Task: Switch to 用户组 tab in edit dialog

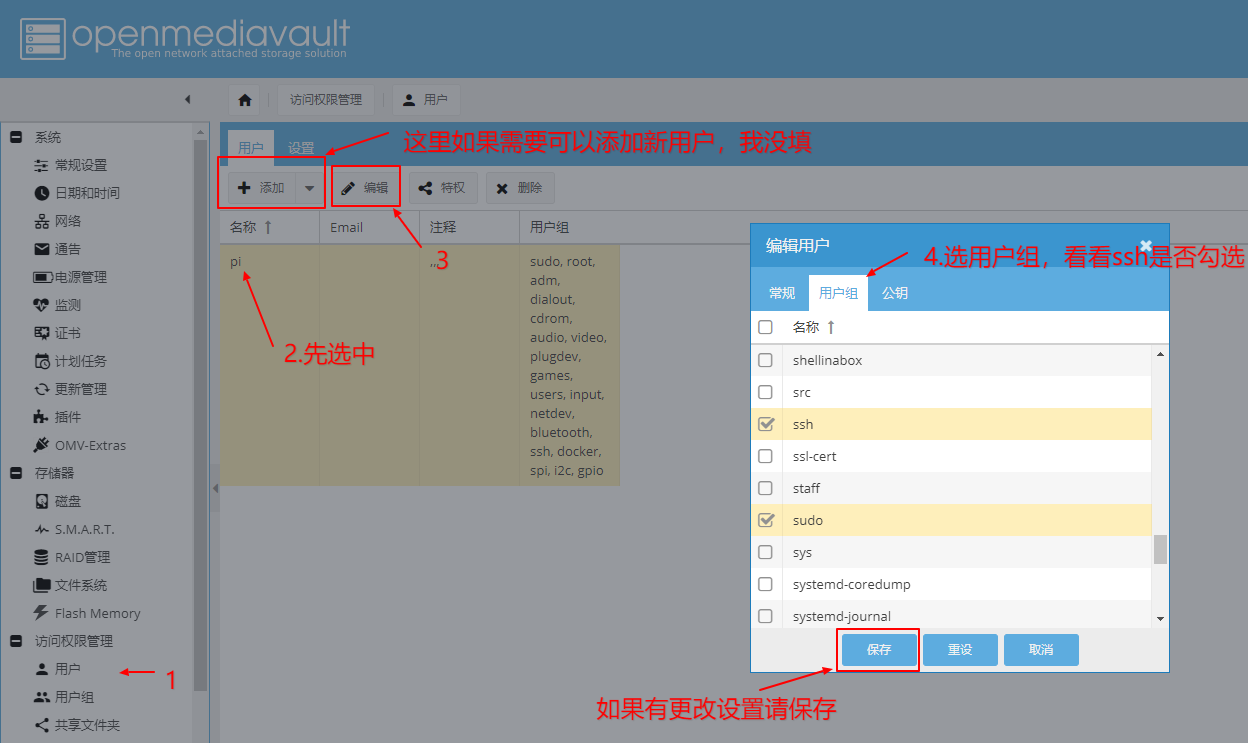Action: tap(838, 293)
